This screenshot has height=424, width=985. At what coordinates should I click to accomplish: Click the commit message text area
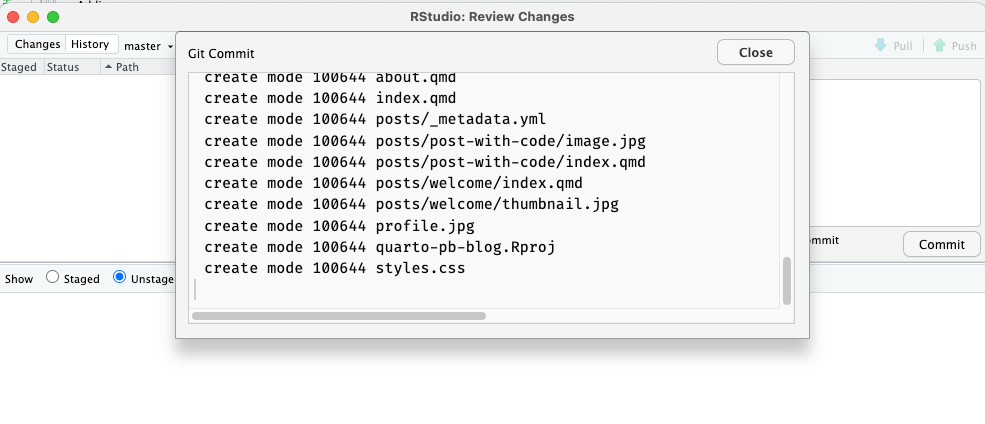pyautogui.click(x=895, y=153)
